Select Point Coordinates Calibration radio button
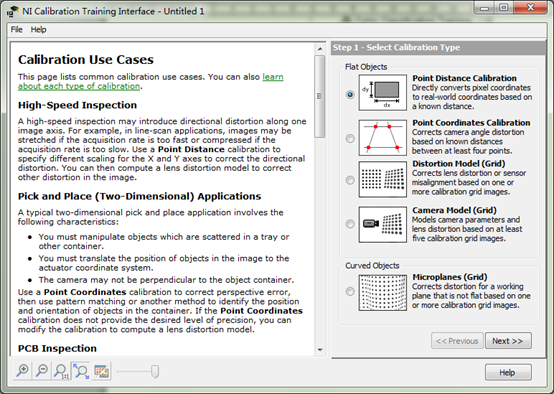554x394 pixels. (x=350, y=139)
